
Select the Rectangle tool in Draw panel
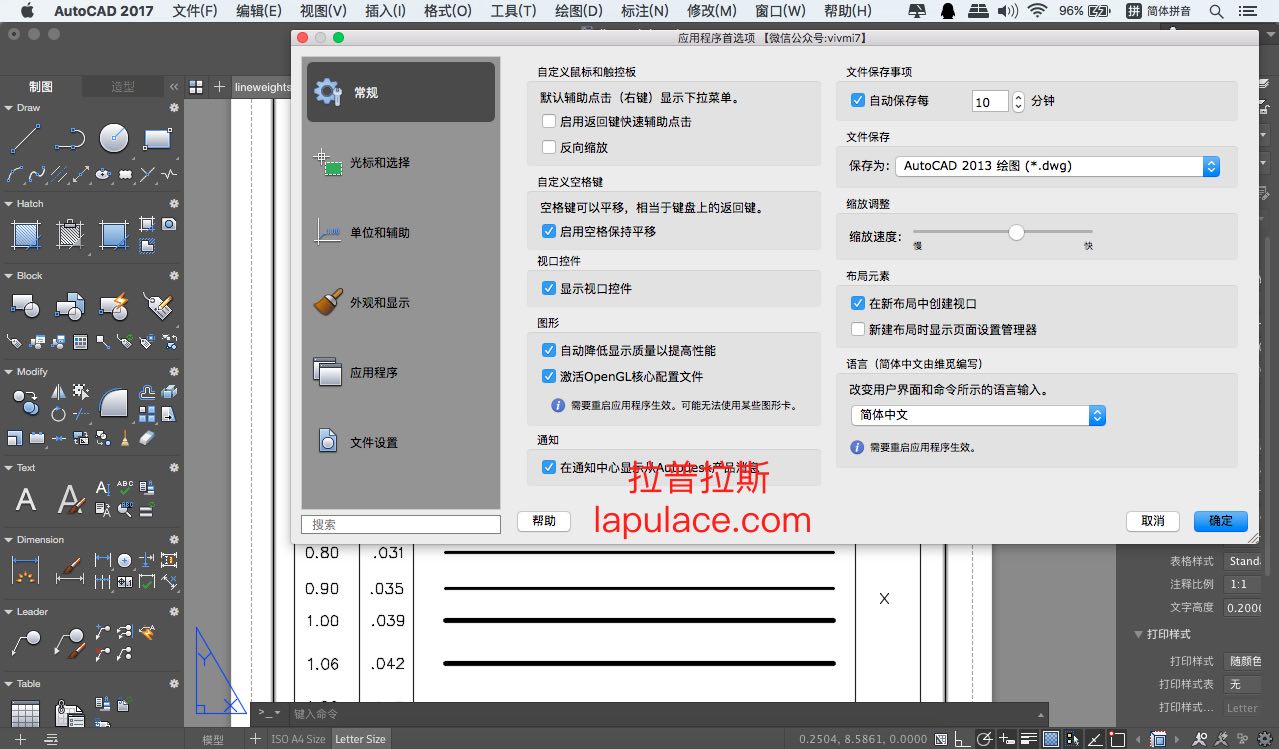pos(158,138)
